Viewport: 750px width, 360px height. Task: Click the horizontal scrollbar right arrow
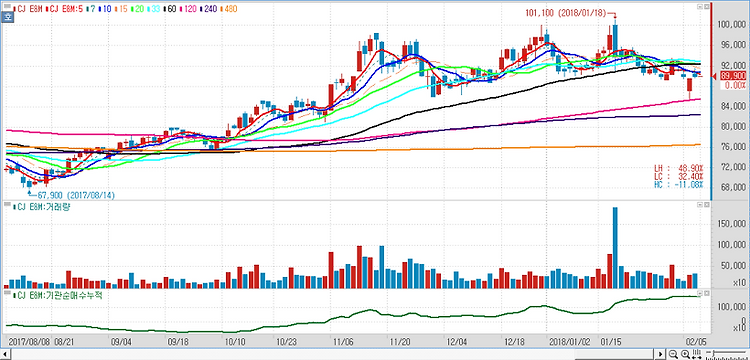[660, 354]
